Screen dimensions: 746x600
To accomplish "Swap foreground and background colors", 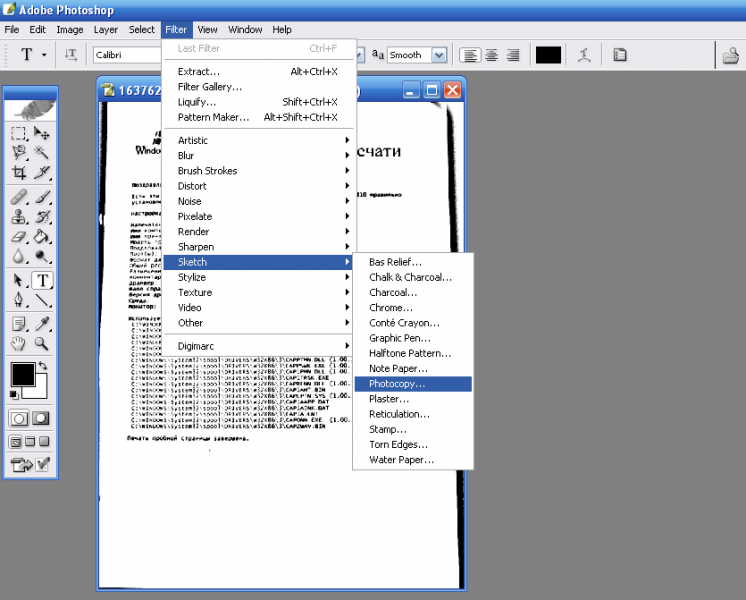I will click(x=42, y=365).
